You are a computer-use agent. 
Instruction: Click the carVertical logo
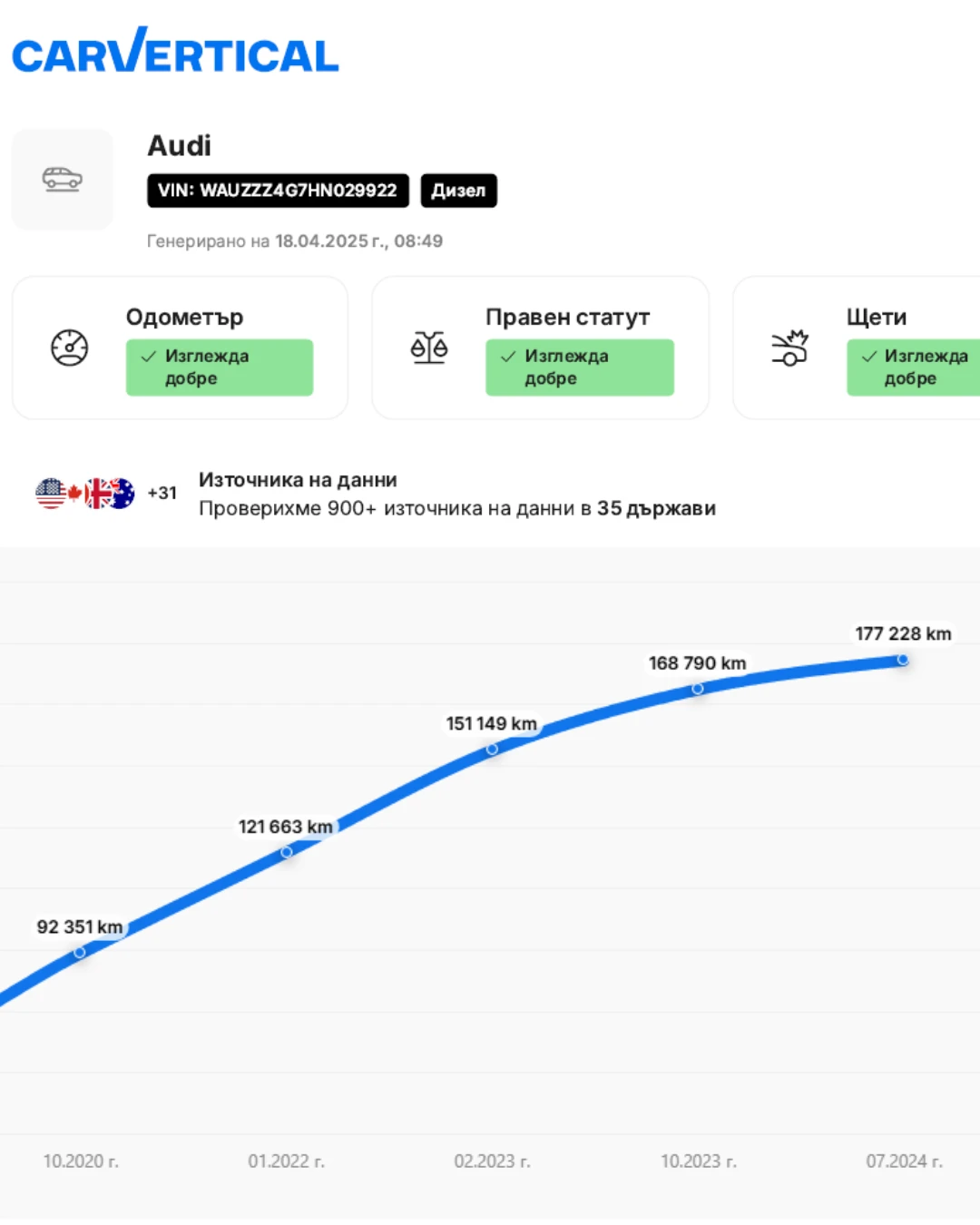point(175,53)
